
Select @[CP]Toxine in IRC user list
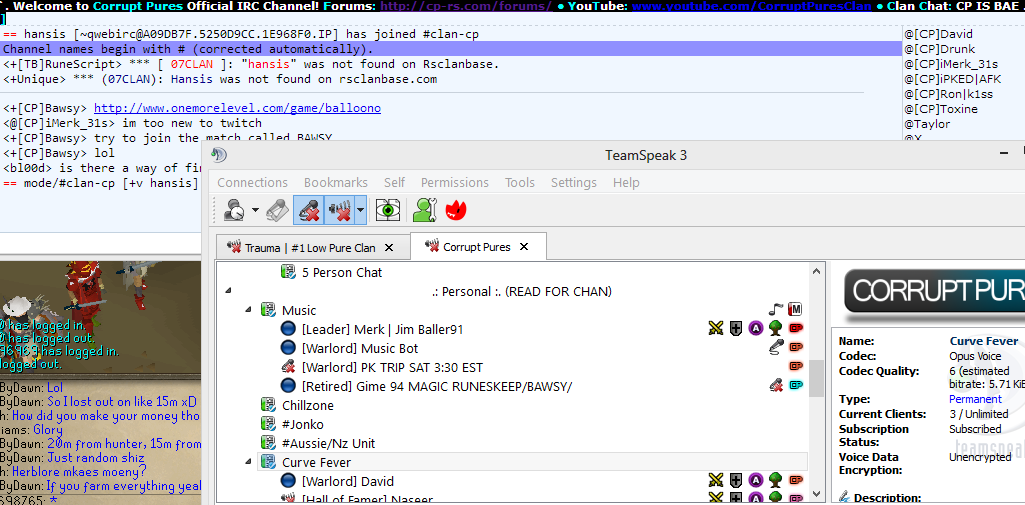(941, 109)
